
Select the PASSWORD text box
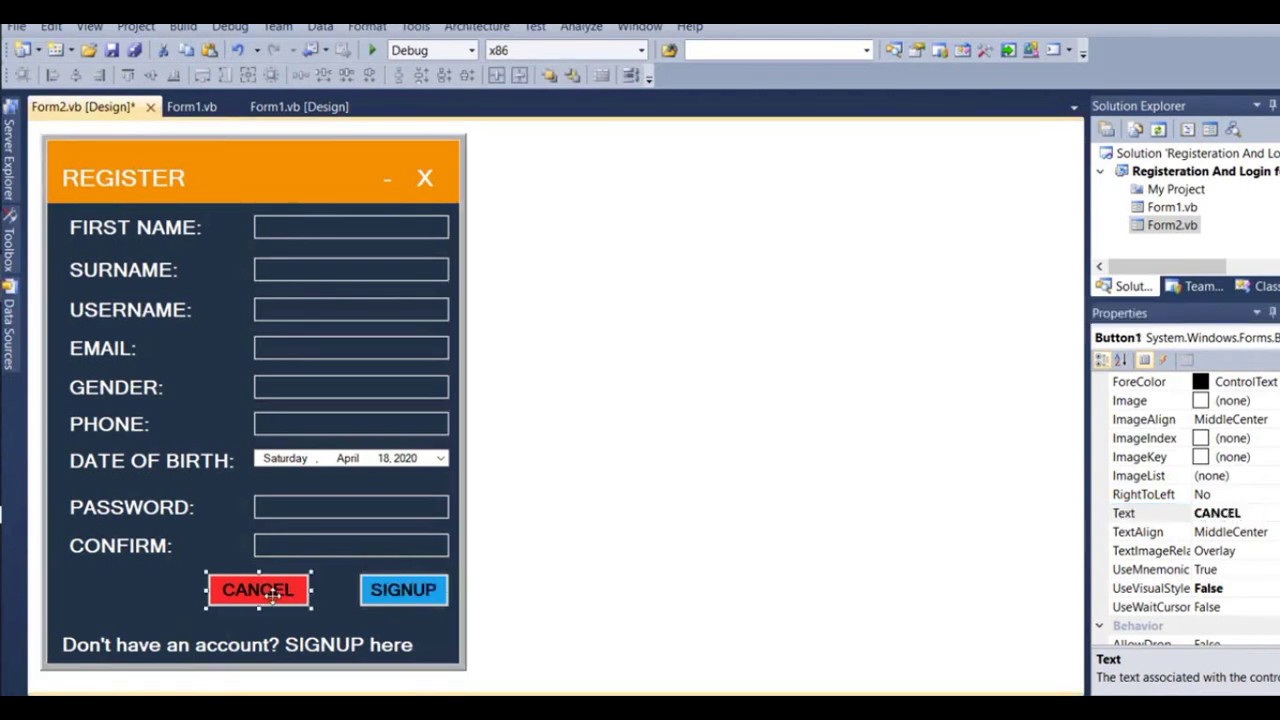point(351,507)
